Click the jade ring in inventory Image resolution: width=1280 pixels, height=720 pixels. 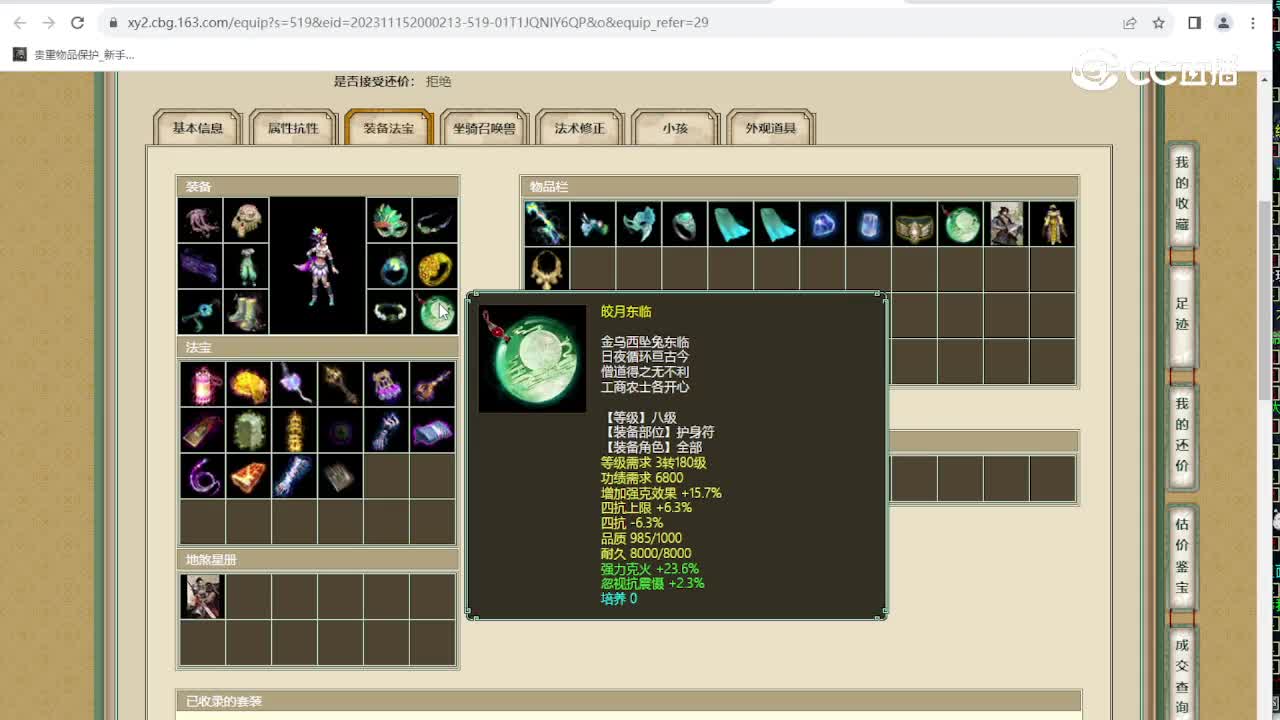[684, 223]
